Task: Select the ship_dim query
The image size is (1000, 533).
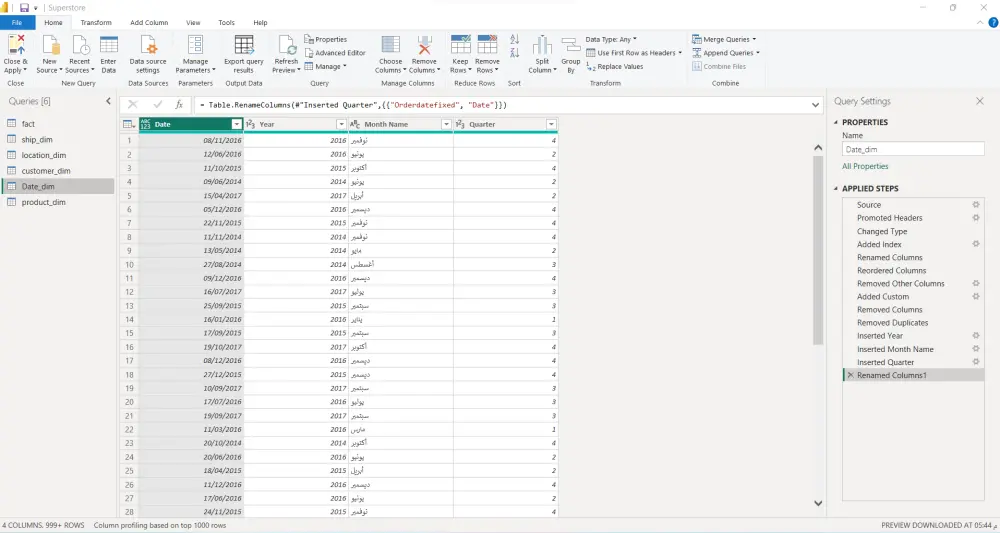Action: (x=59, y=140)
